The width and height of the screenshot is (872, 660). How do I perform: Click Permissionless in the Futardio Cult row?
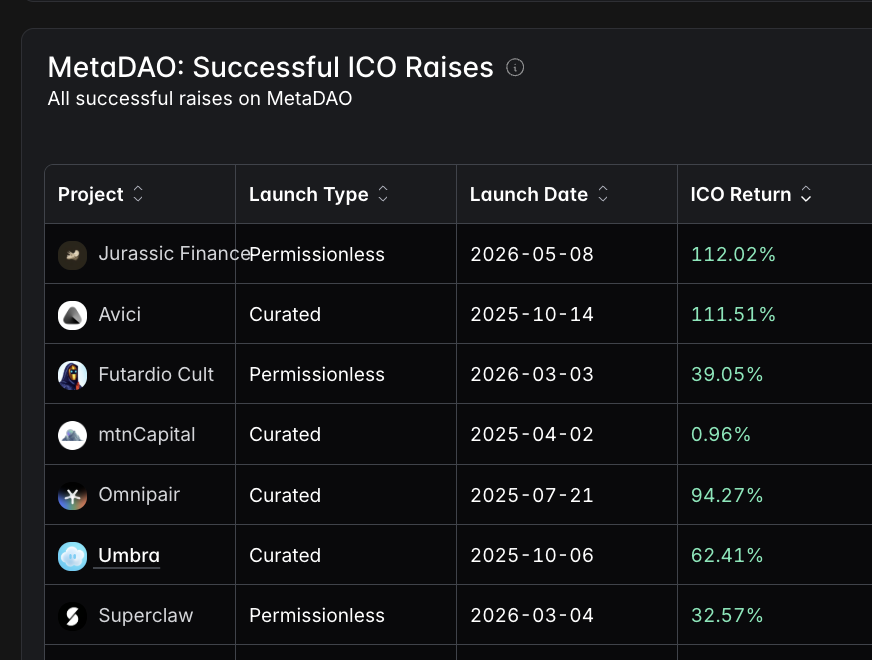pos(317,374)
